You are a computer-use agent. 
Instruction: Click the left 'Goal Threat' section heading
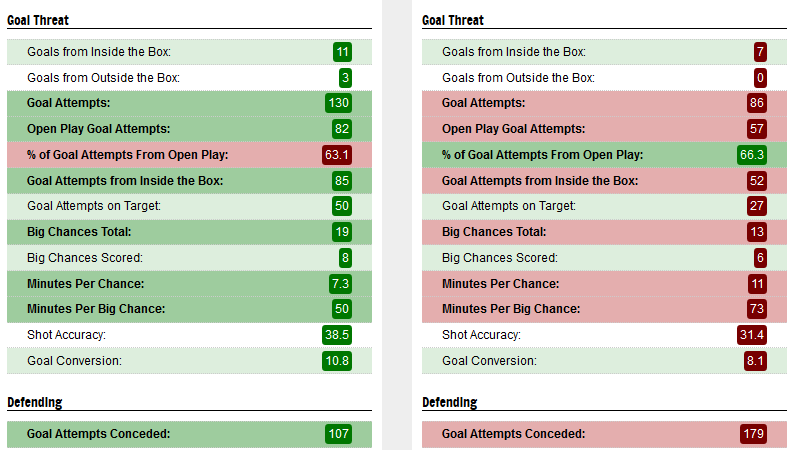(x=38, y=20)
